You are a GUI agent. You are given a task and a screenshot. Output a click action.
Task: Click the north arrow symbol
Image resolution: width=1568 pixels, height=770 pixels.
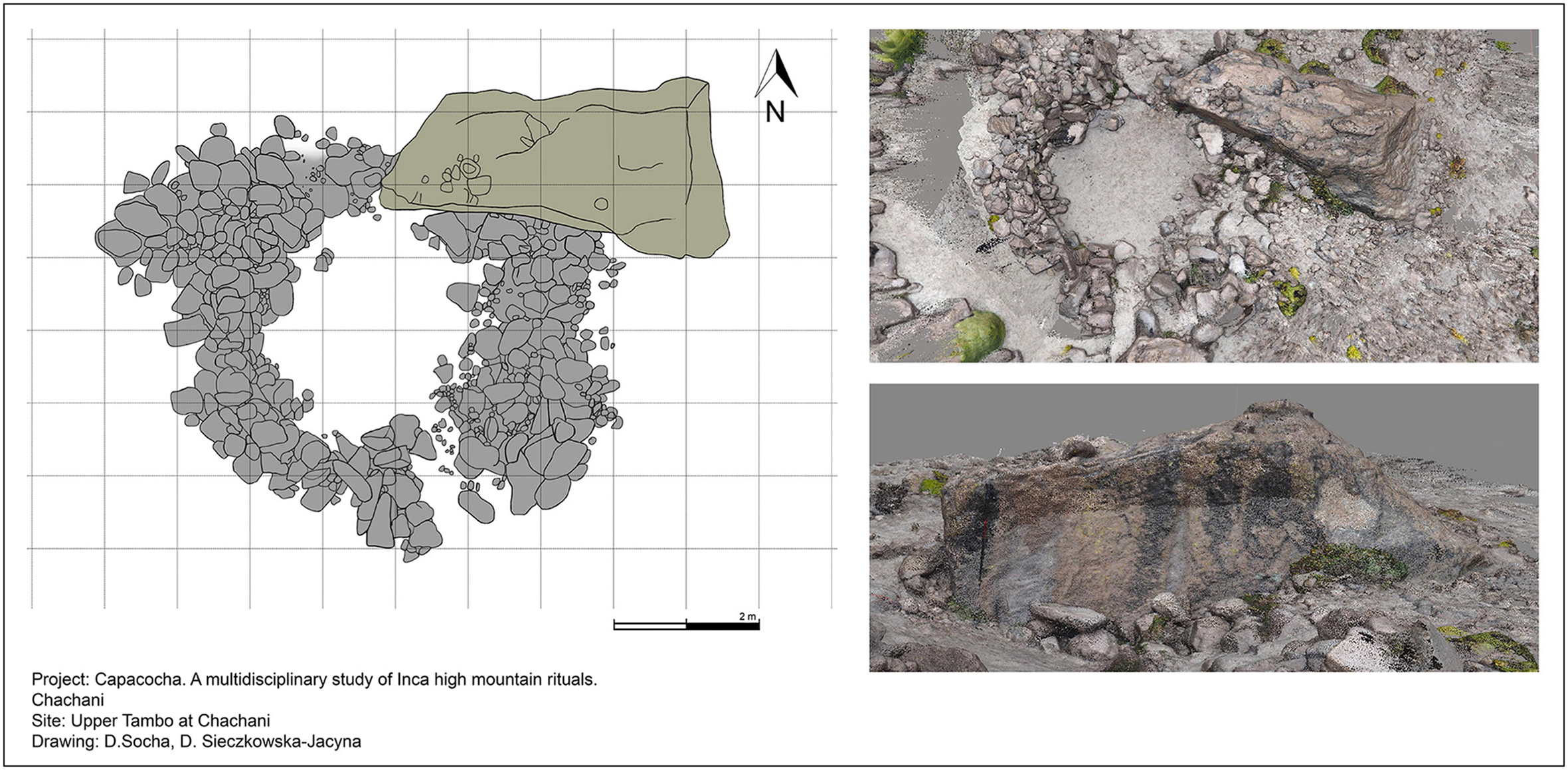[x=776, y=73]
